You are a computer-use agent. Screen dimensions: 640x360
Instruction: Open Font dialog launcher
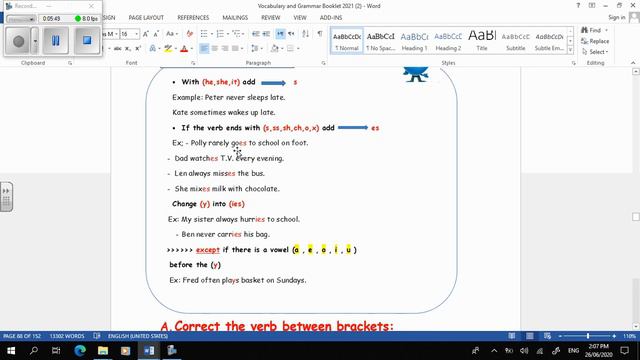[x=193, y=63]
